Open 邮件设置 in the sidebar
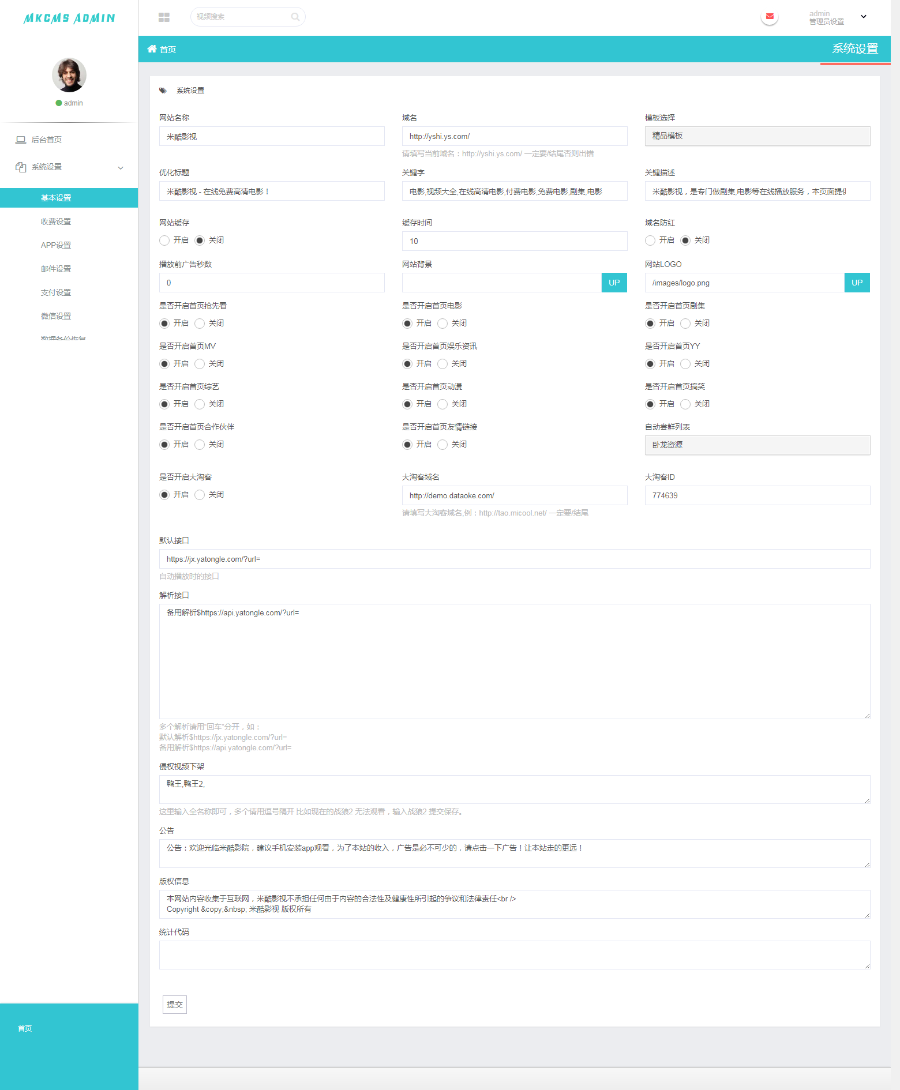Image resolution: width=900 pixels, height=1090 pixels. click(x=56, y=269)
